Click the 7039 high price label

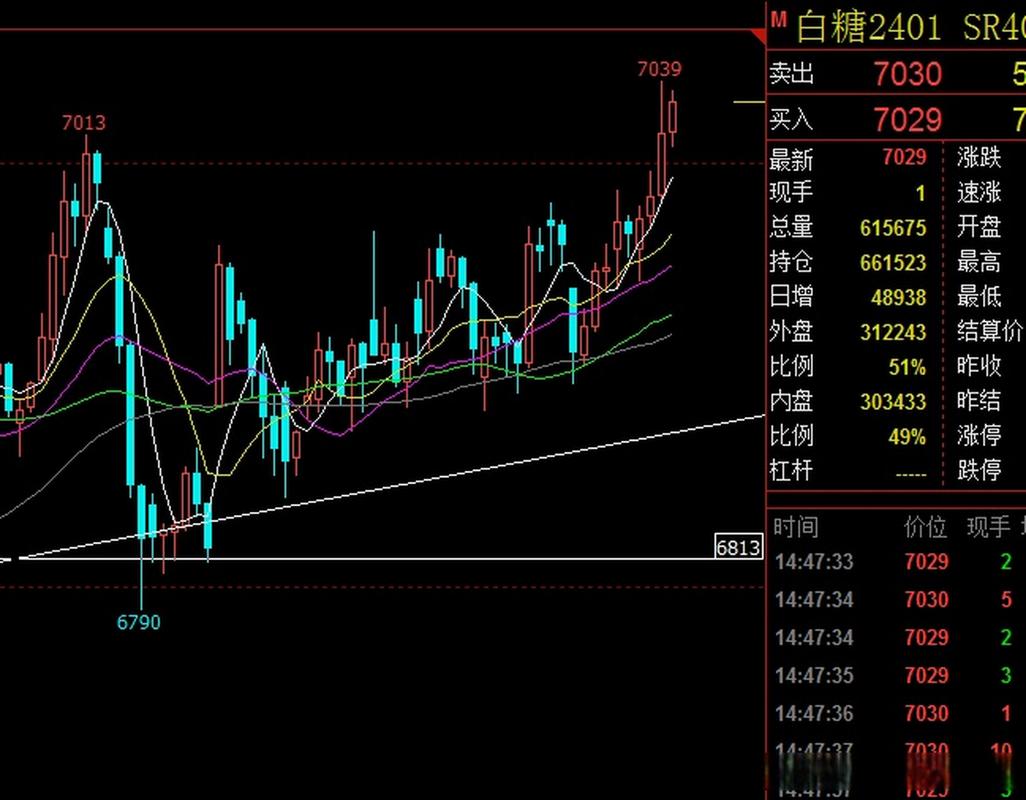point(659,69)
